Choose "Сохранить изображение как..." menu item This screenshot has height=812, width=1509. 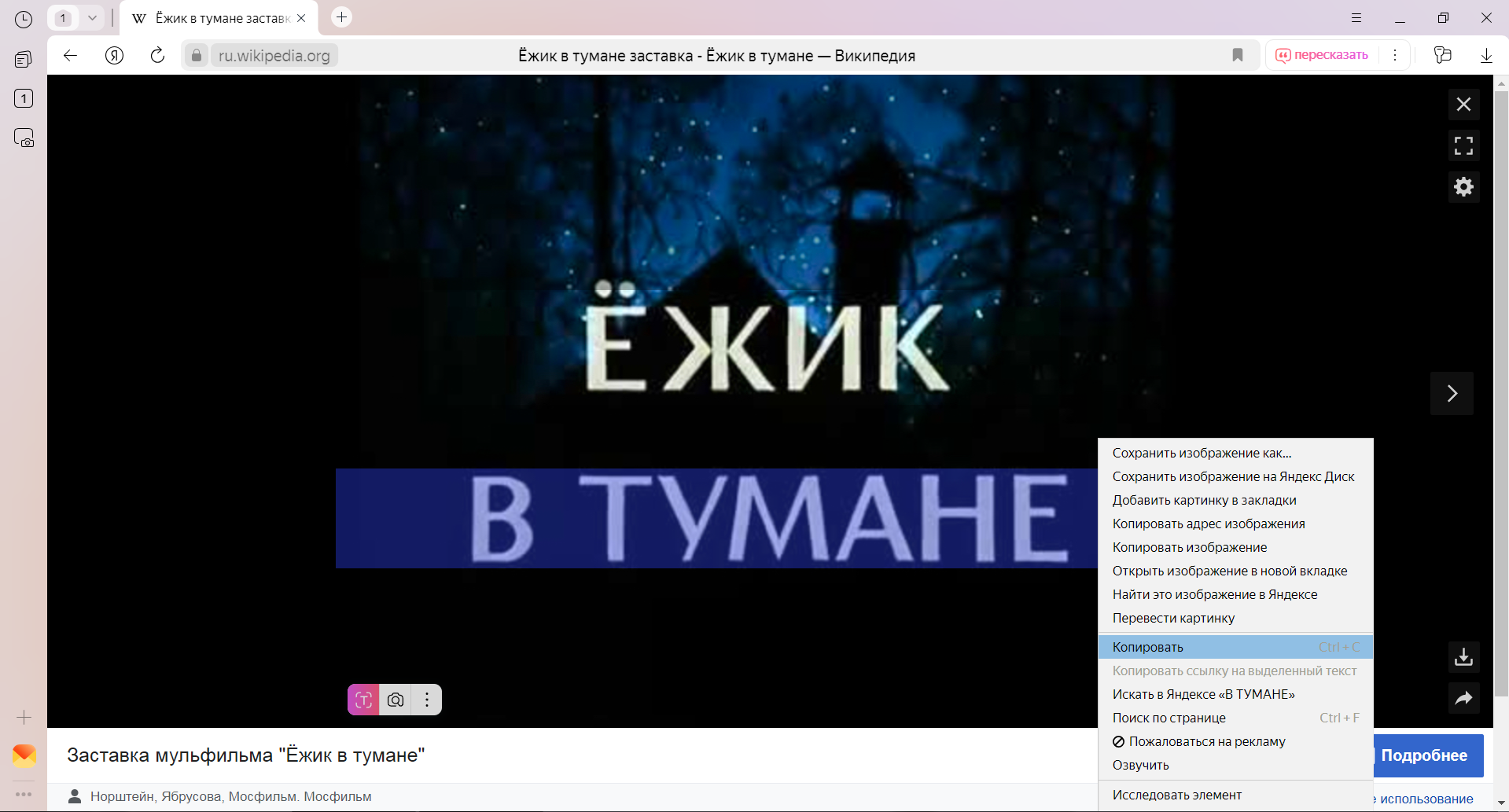point(1202,453)
